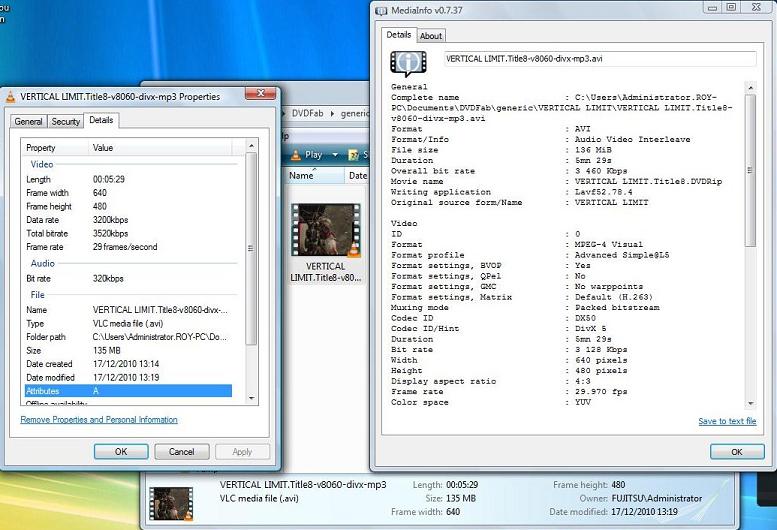Click the Name column header in Explorer

(x=315, y=175)
